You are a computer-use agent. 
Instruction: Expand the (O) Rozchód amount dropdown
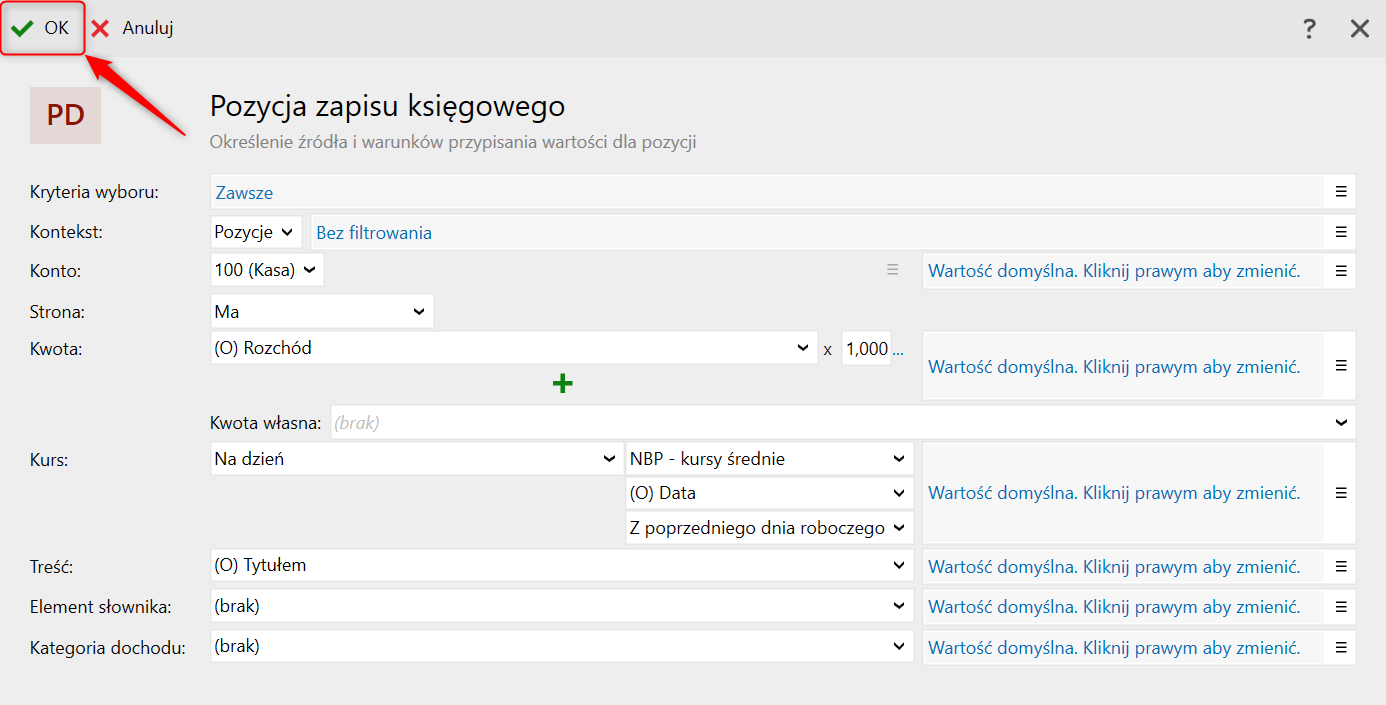tap(514, 348)
